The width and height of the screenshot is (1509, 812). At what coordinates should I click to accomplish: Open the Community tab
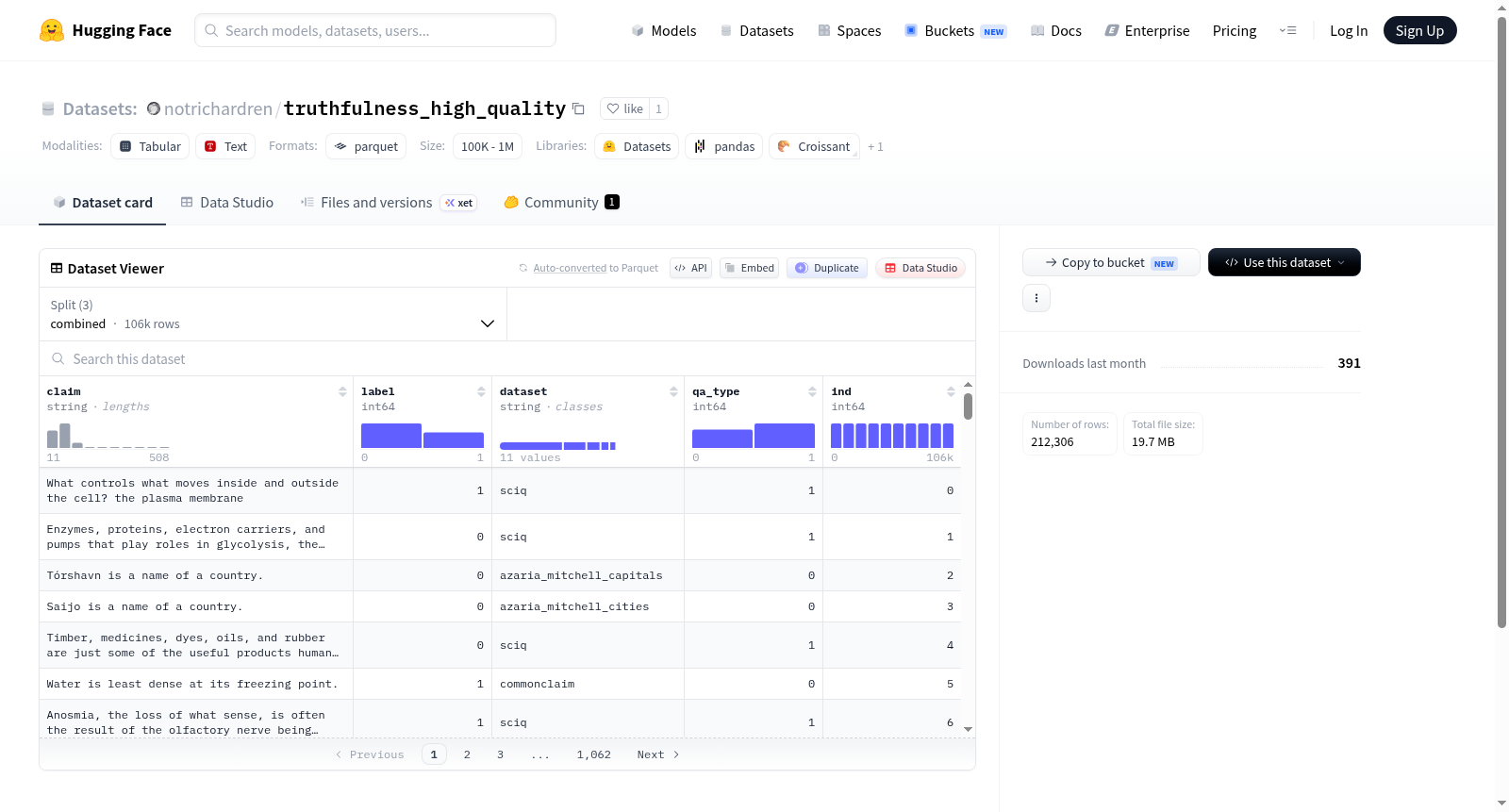(x=562, y=203)
